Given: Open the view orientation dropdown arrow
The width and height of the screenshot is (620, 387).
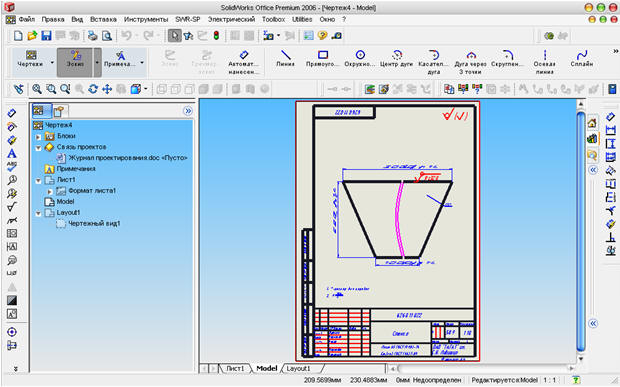Looking at the screenshot, I should 146,89.
